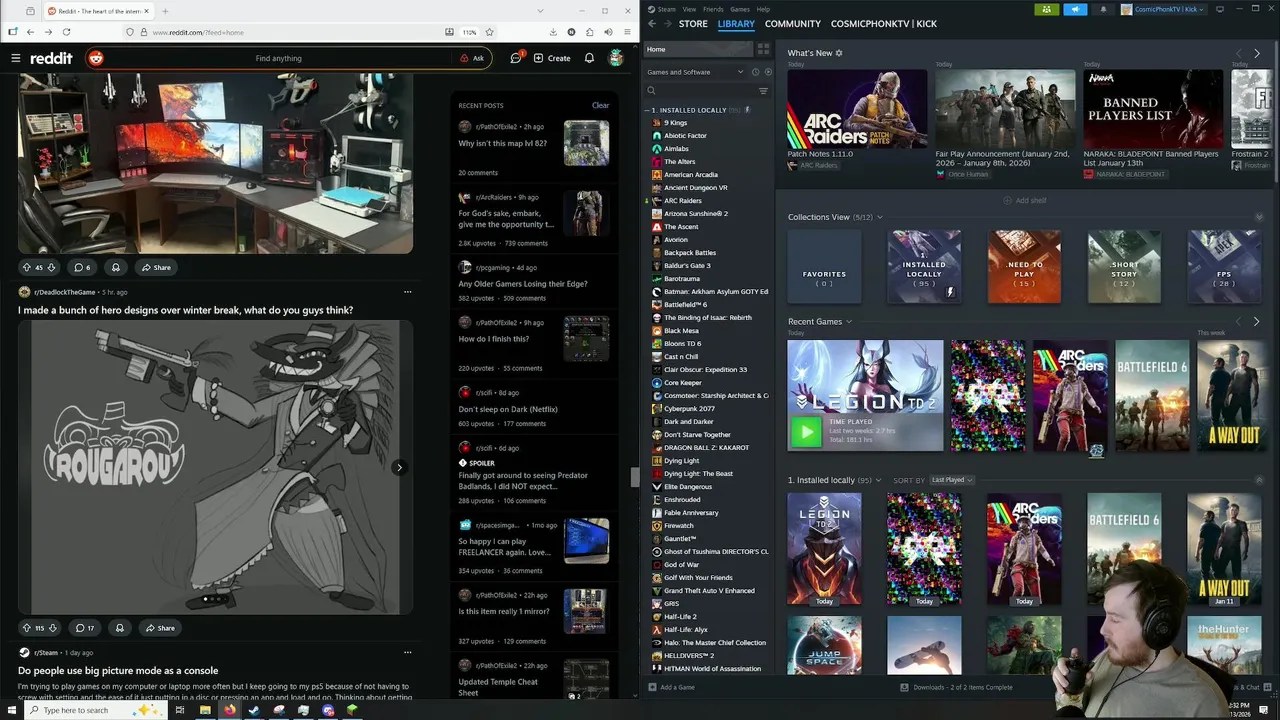
Task: Open Steam announcements megaphone button
Action: pos(1075,9)
